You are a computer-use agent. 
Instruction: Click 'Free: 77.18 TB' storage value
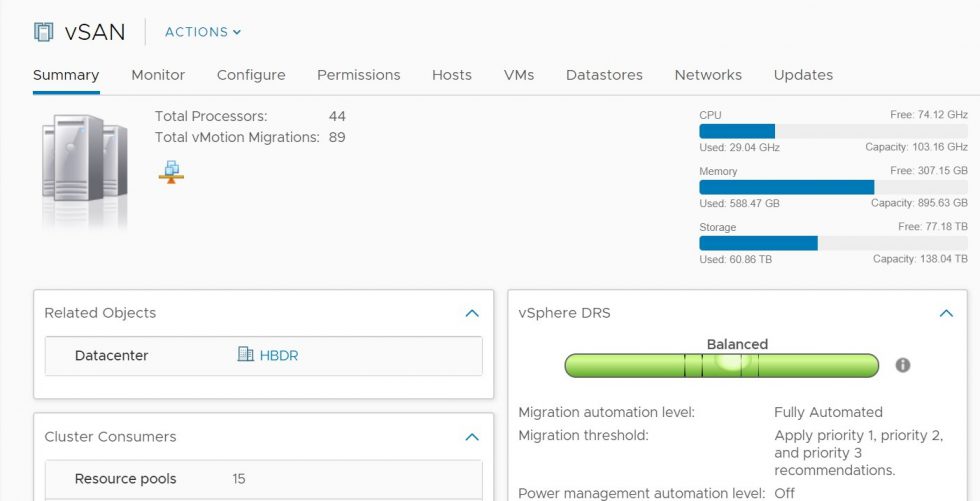[x=932, y=227]
